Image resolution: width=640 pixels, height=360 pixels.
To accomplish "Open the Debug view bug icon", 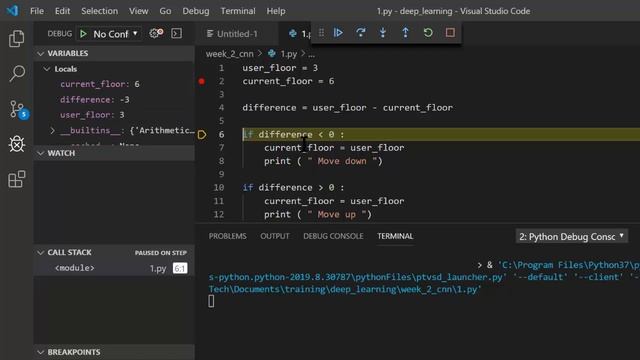I will click(x=17, y=144).
